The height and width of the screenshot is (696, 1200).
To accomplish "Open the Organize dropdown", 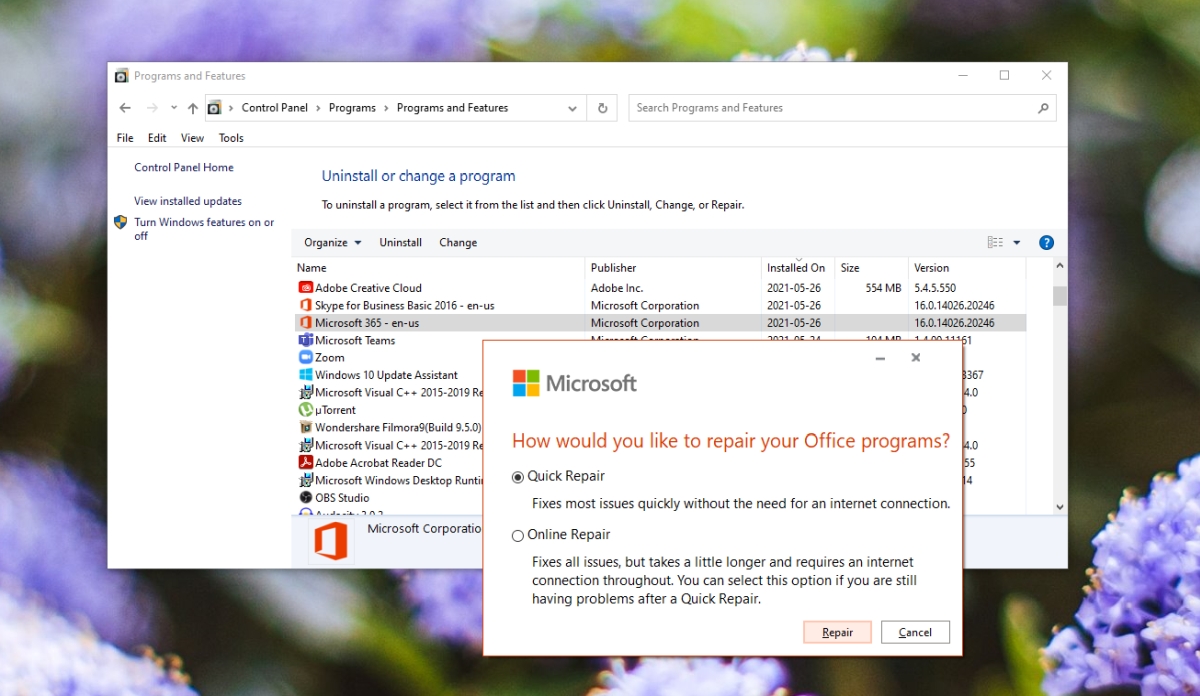I will pos(332,242).
